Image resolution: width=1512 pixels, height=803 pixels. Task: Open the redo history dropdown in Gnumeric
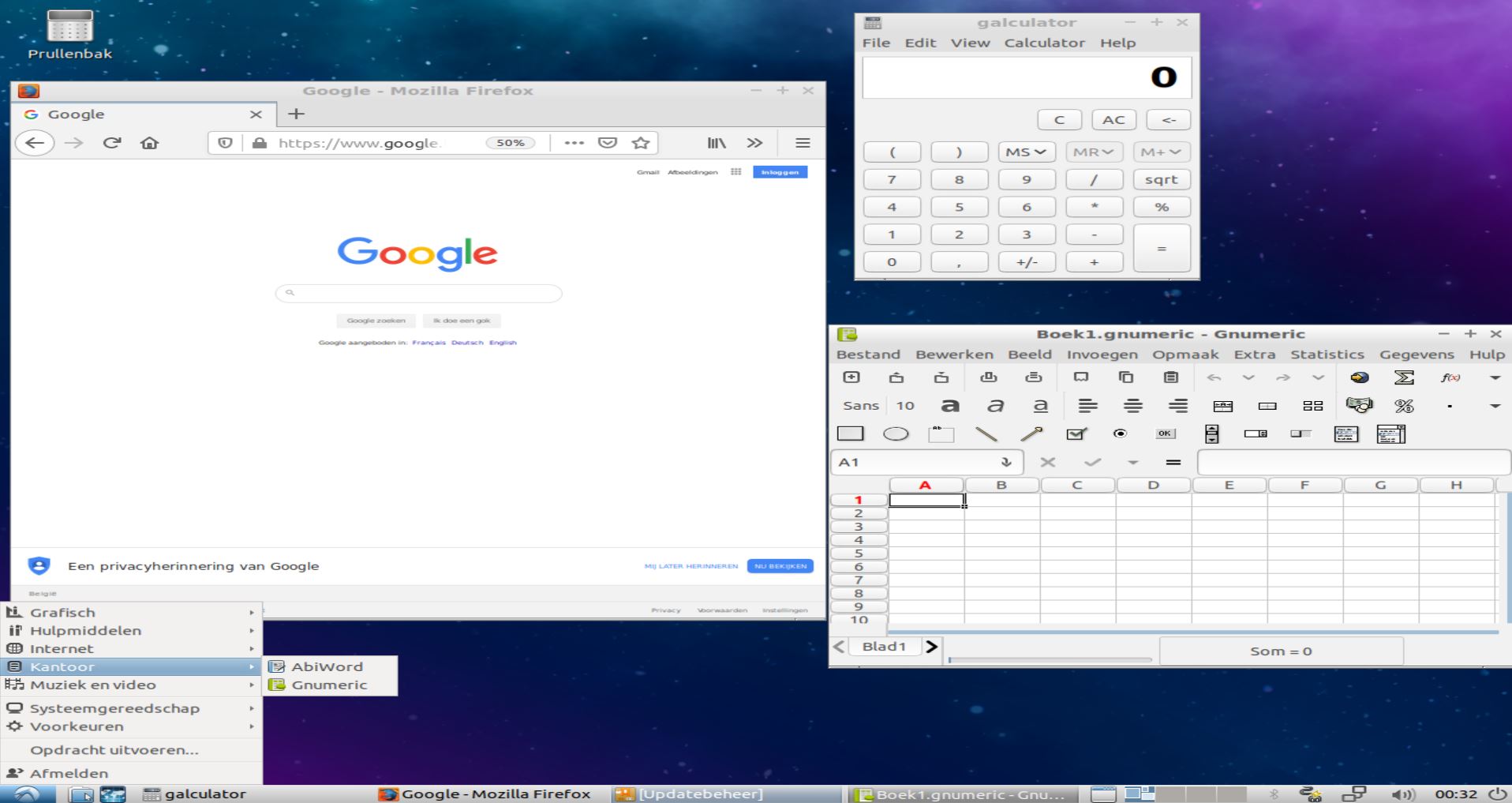pyautogui.click(x=1318, y=377)
